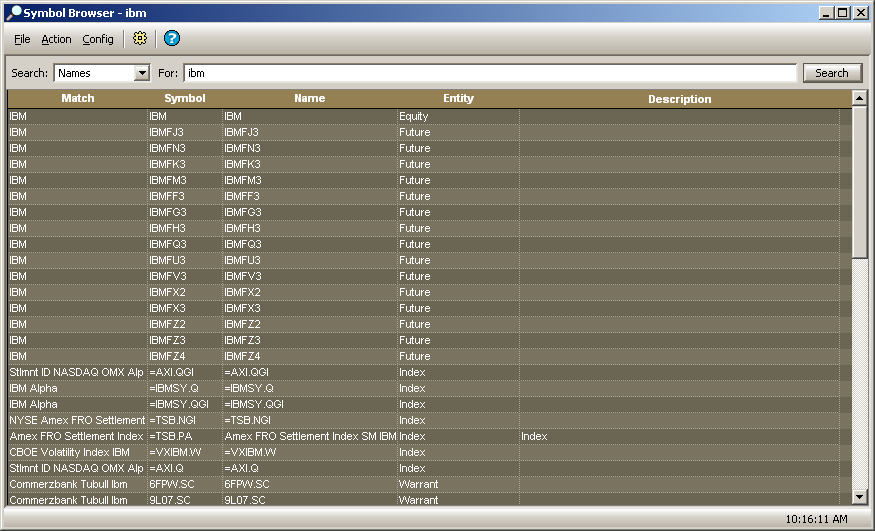Select symbol =TSB.PA
875x531 pixels.
185,436
